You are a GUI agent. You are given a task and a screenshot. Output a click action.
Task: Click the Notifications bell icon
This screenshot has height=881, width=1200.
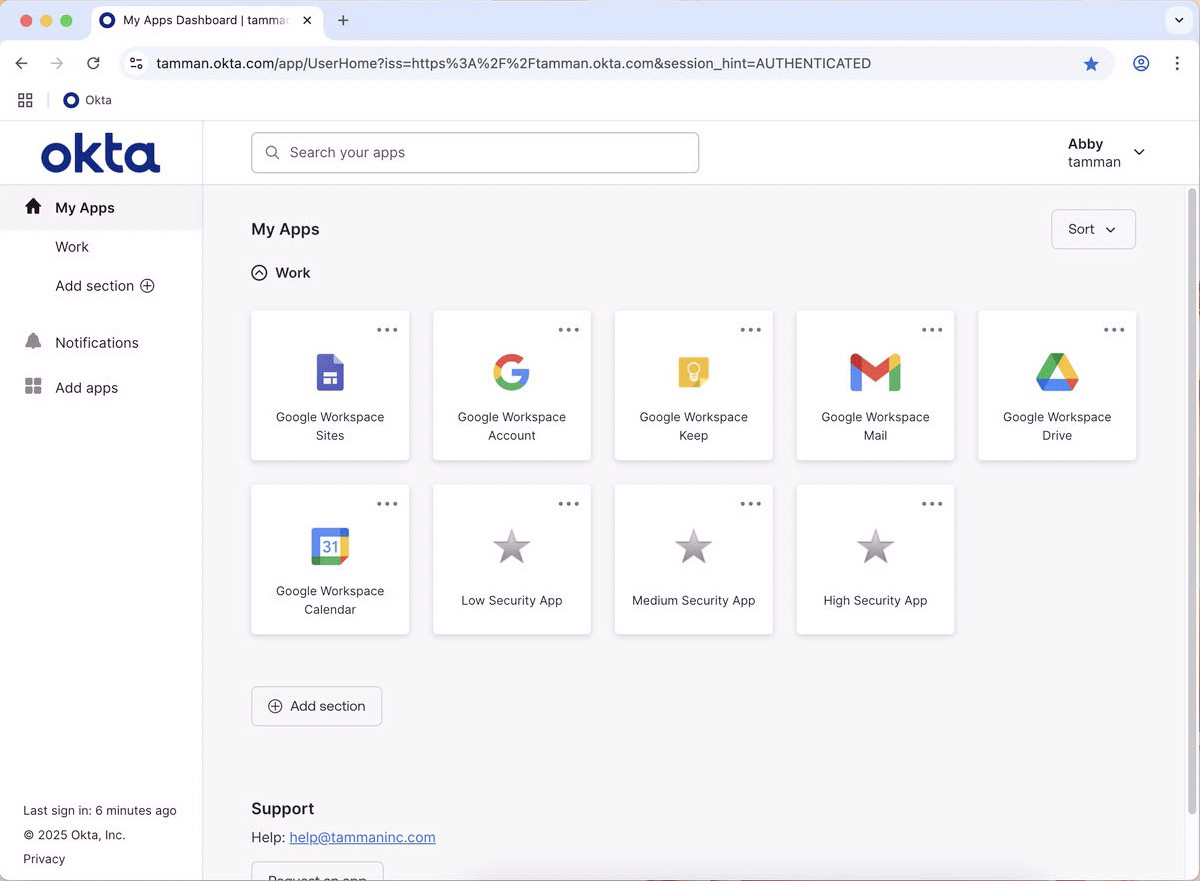pos(33,342)
